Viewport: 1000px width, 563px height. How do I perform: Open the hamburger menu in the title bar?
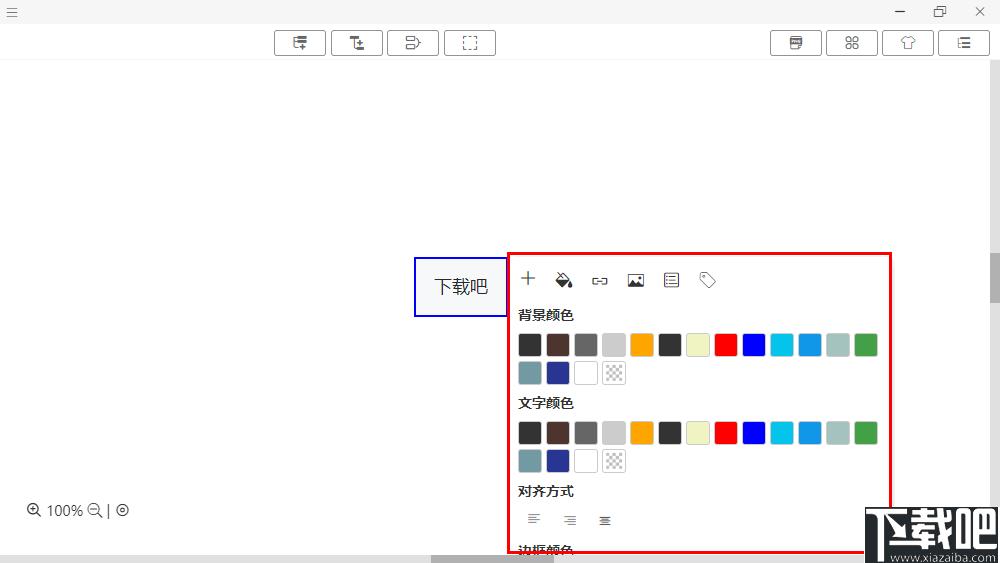[11, 12]
